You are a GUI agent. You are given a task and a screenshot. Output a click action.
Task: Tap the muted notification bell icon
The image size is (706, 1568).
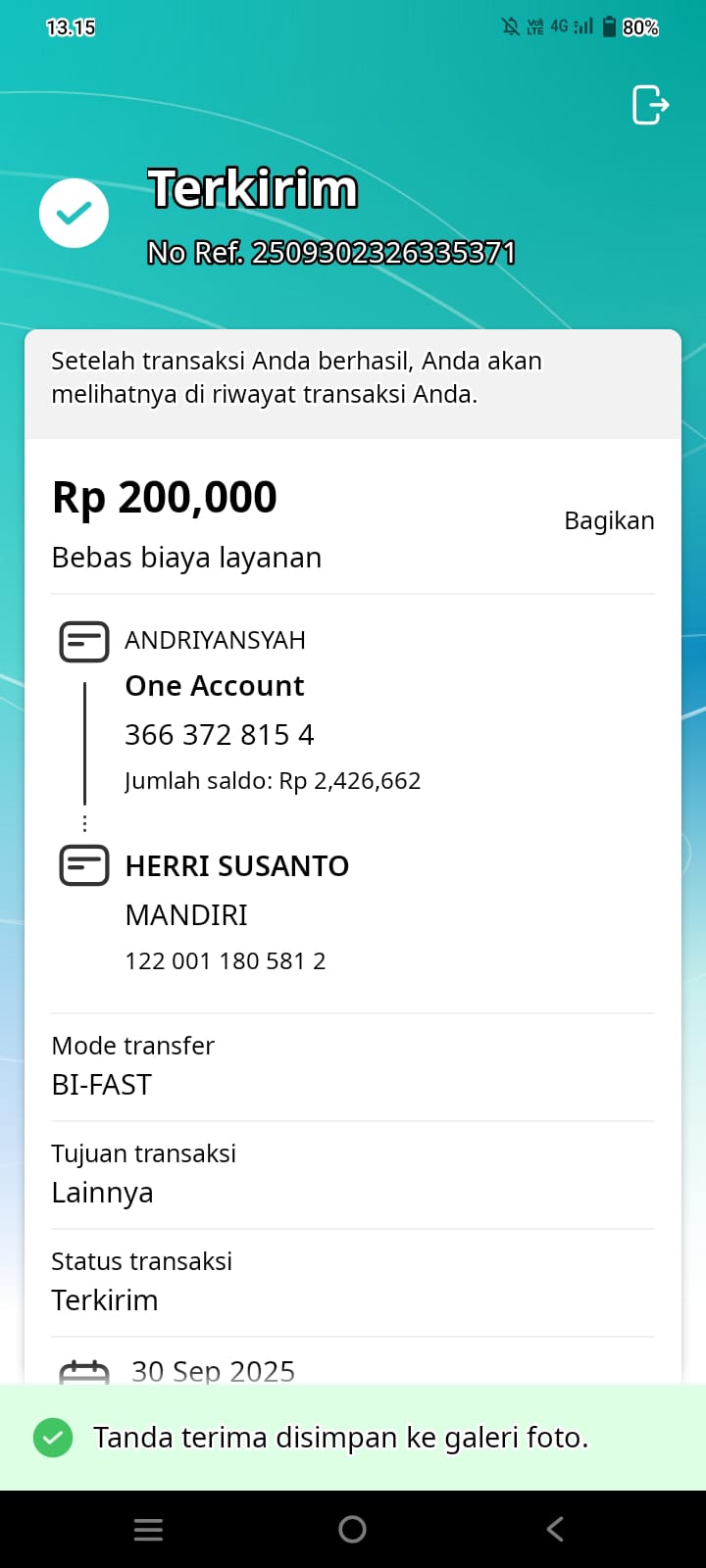tap(511, 26)
